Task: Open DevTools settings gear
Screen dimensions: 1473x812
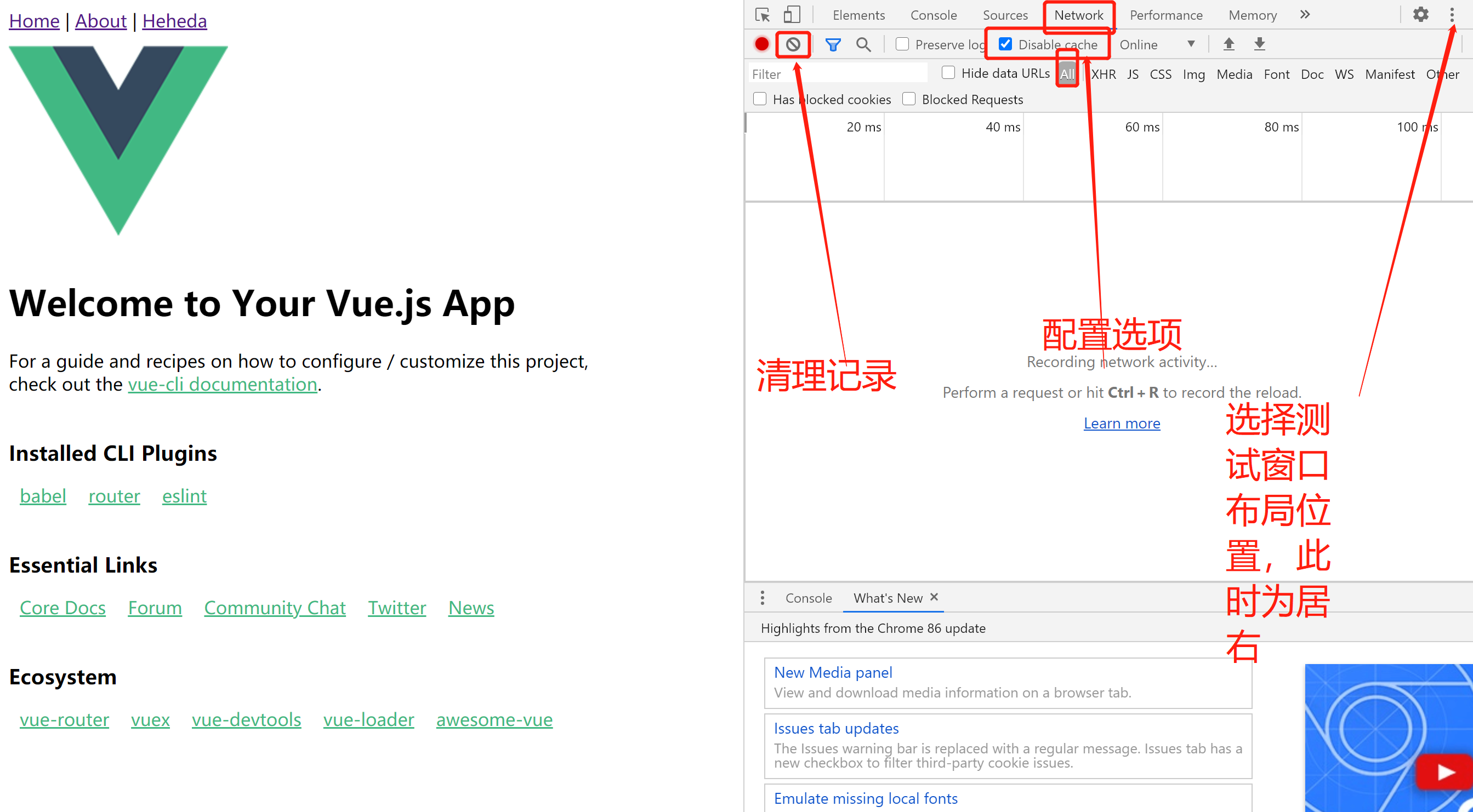Action: (1420, 15)
